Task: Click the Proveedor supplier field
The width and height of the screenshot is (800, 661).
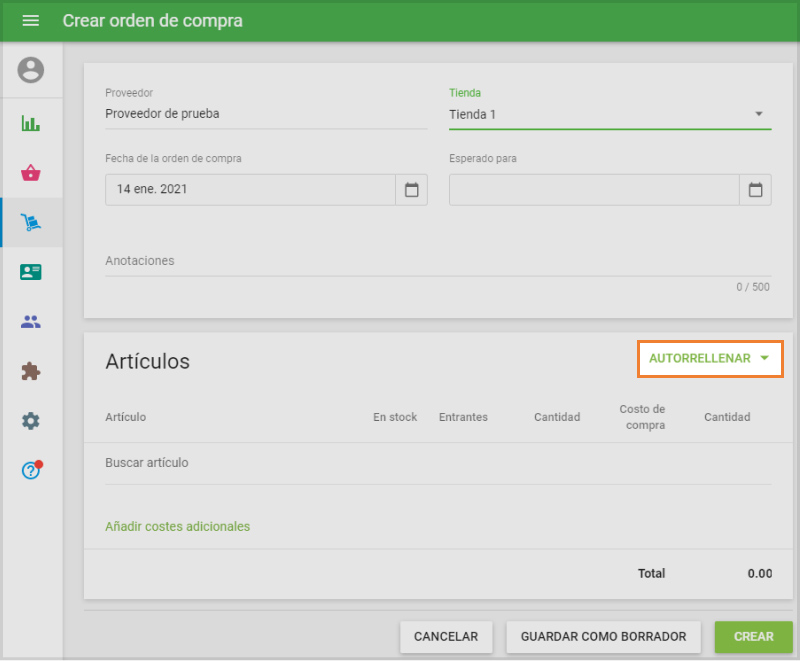Action: tap(265, 114)
